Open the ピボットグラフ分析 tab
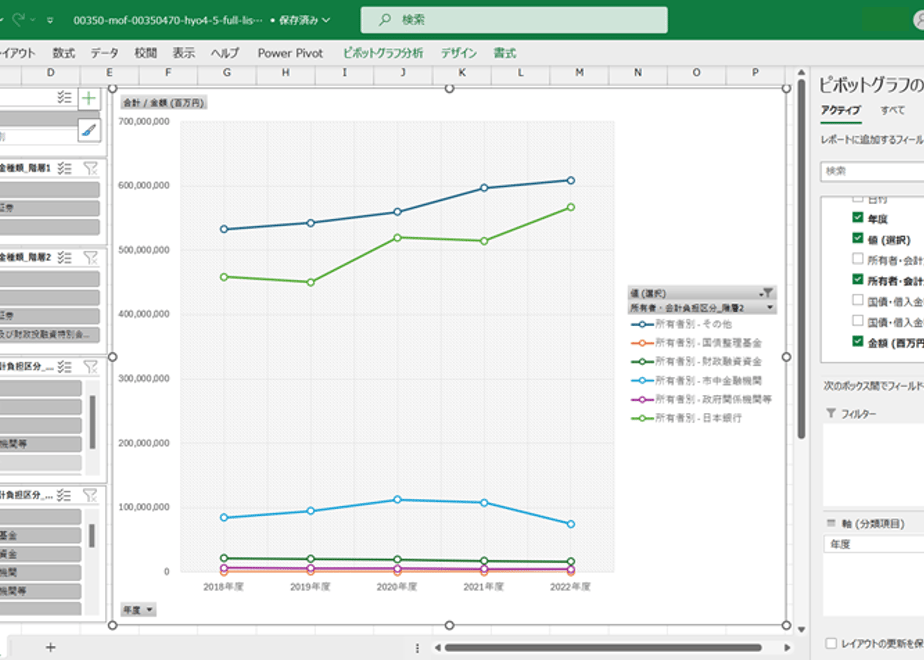 coord(383,53)
